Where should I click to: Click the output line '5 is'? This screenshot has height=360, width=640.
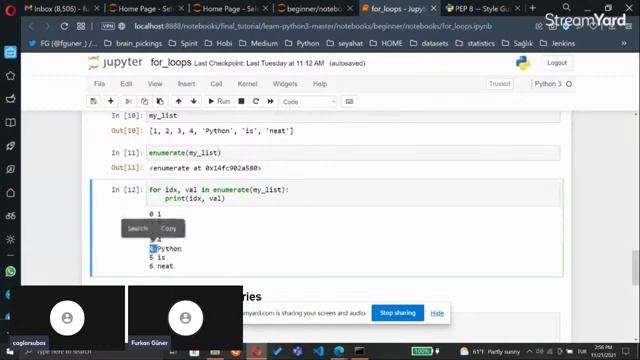coord(157,258)
